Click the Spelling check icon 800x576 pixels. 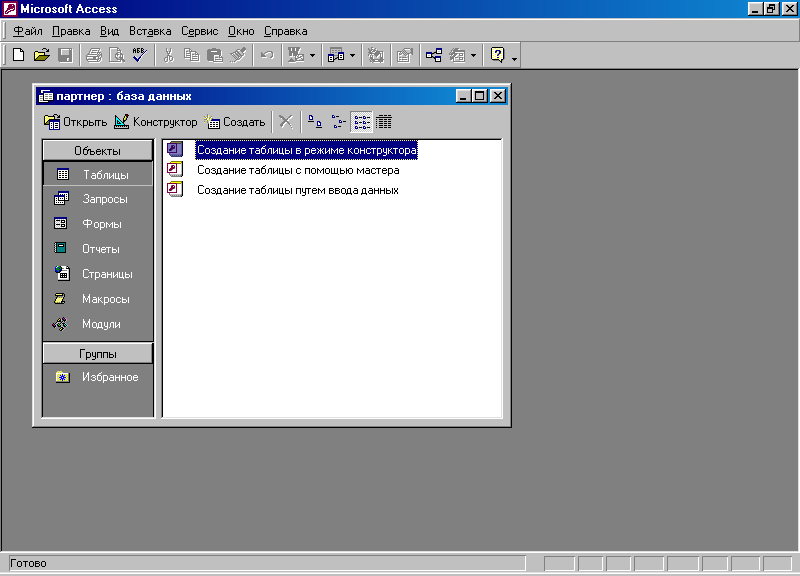point(139,55)
